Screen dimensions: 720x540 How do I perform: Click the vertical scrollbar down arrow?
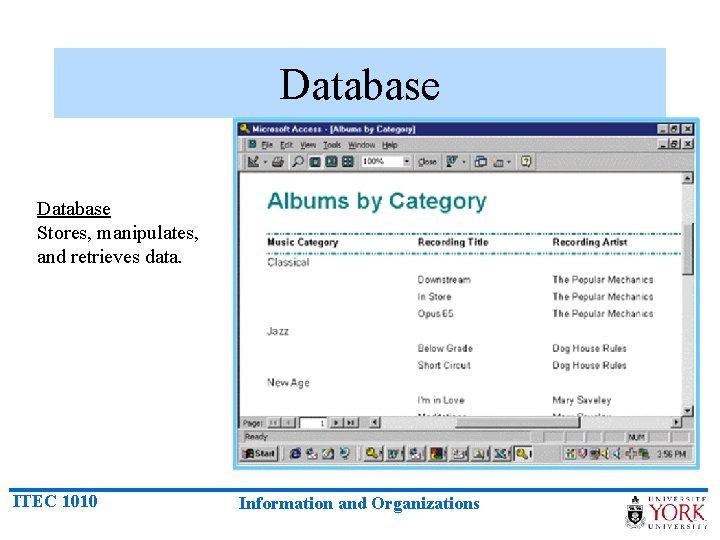(687, 411)
